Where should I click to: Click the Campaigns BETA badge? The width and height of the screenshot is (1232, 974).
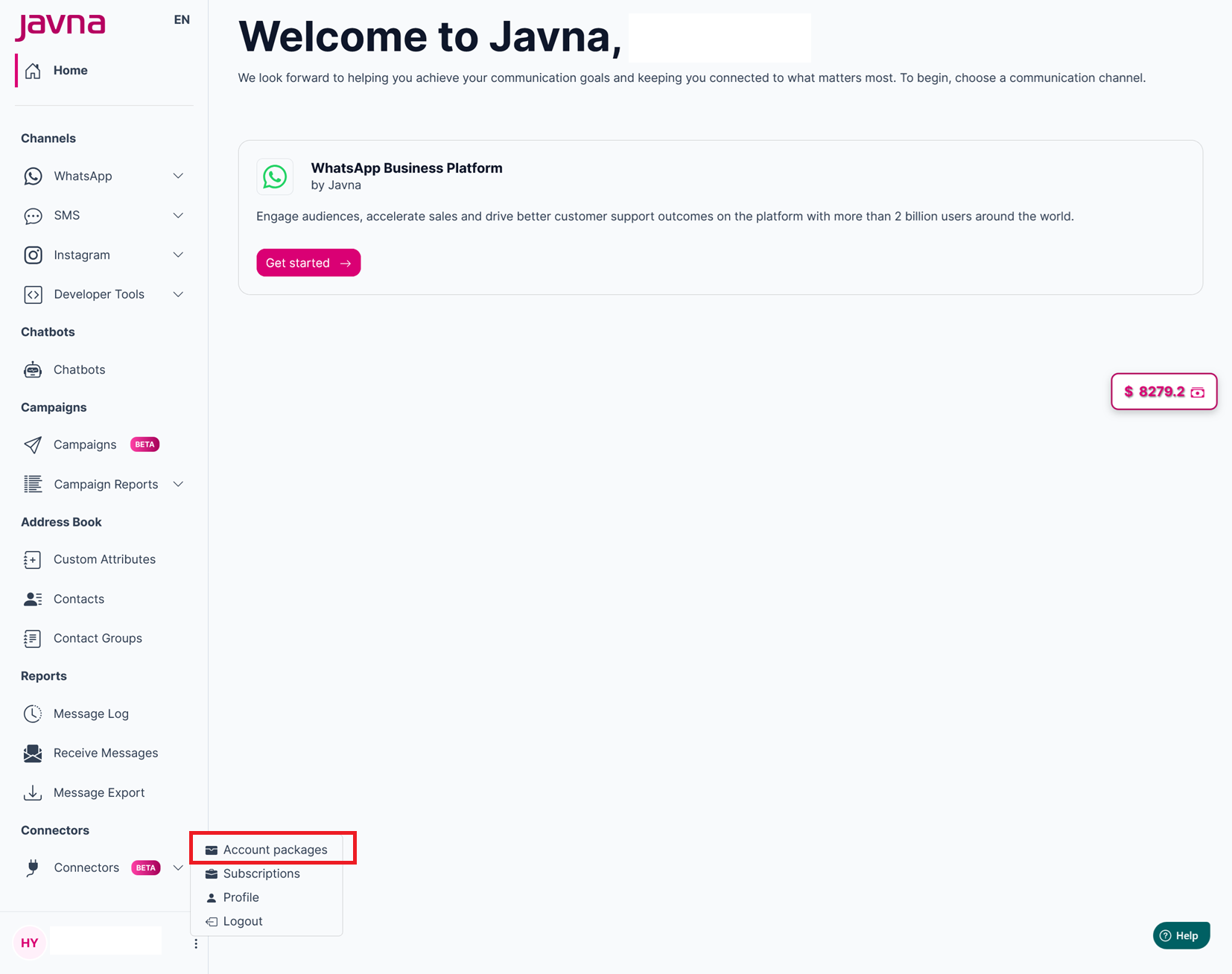click(x=145, y=445)
